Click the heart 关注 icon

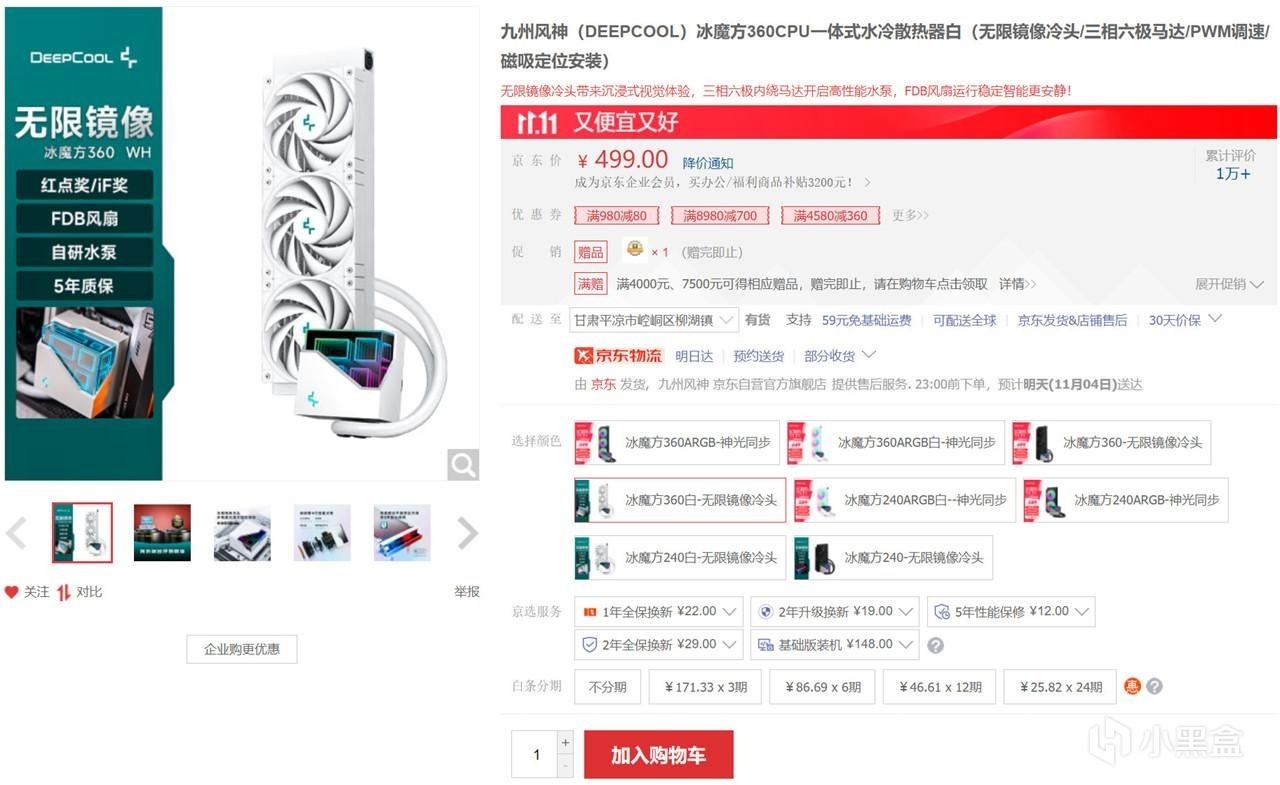(12, 592)
